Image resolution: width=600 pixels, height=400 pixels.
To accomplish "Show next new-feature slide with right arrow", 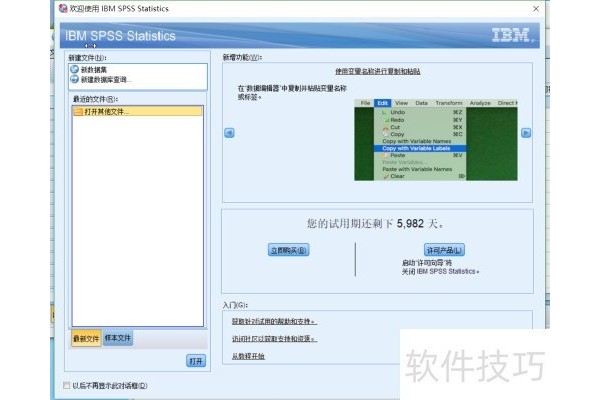I will [526, 133].
